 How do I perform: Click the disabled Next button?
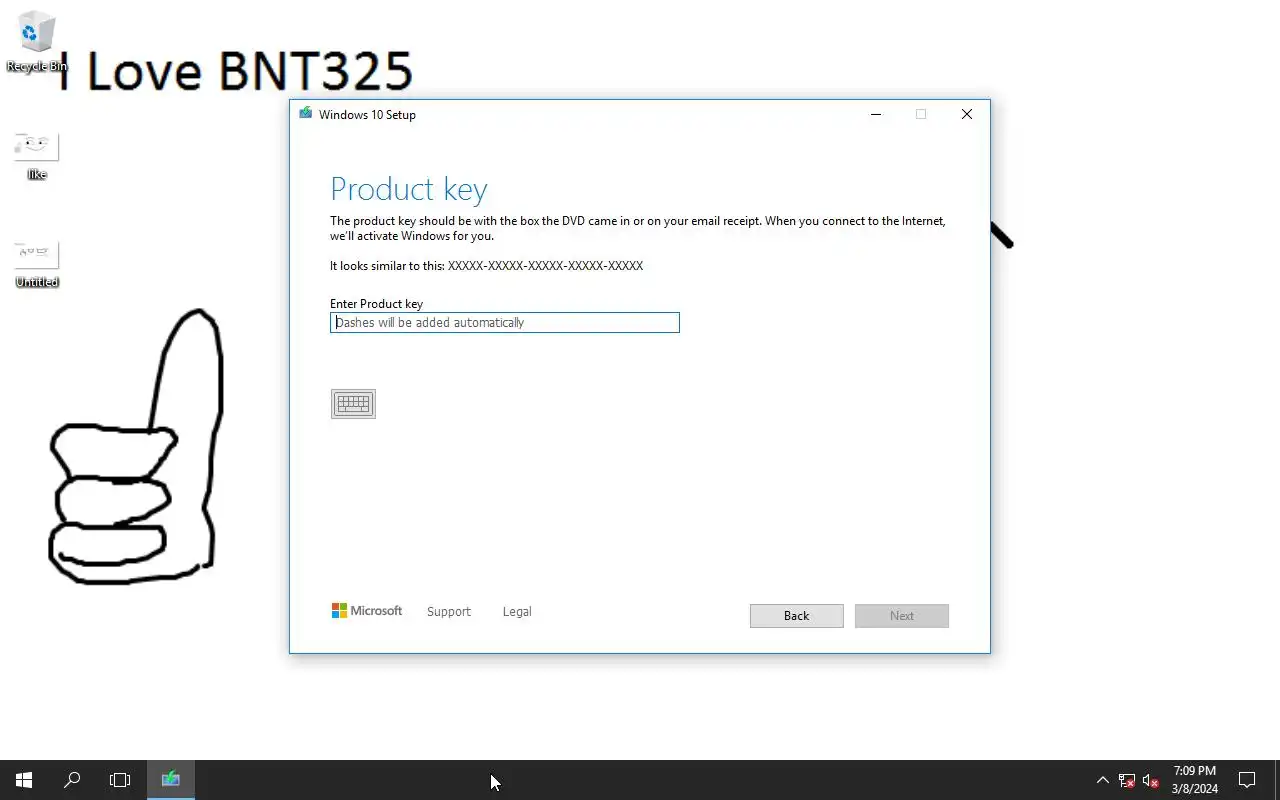[x=902, y=616]
